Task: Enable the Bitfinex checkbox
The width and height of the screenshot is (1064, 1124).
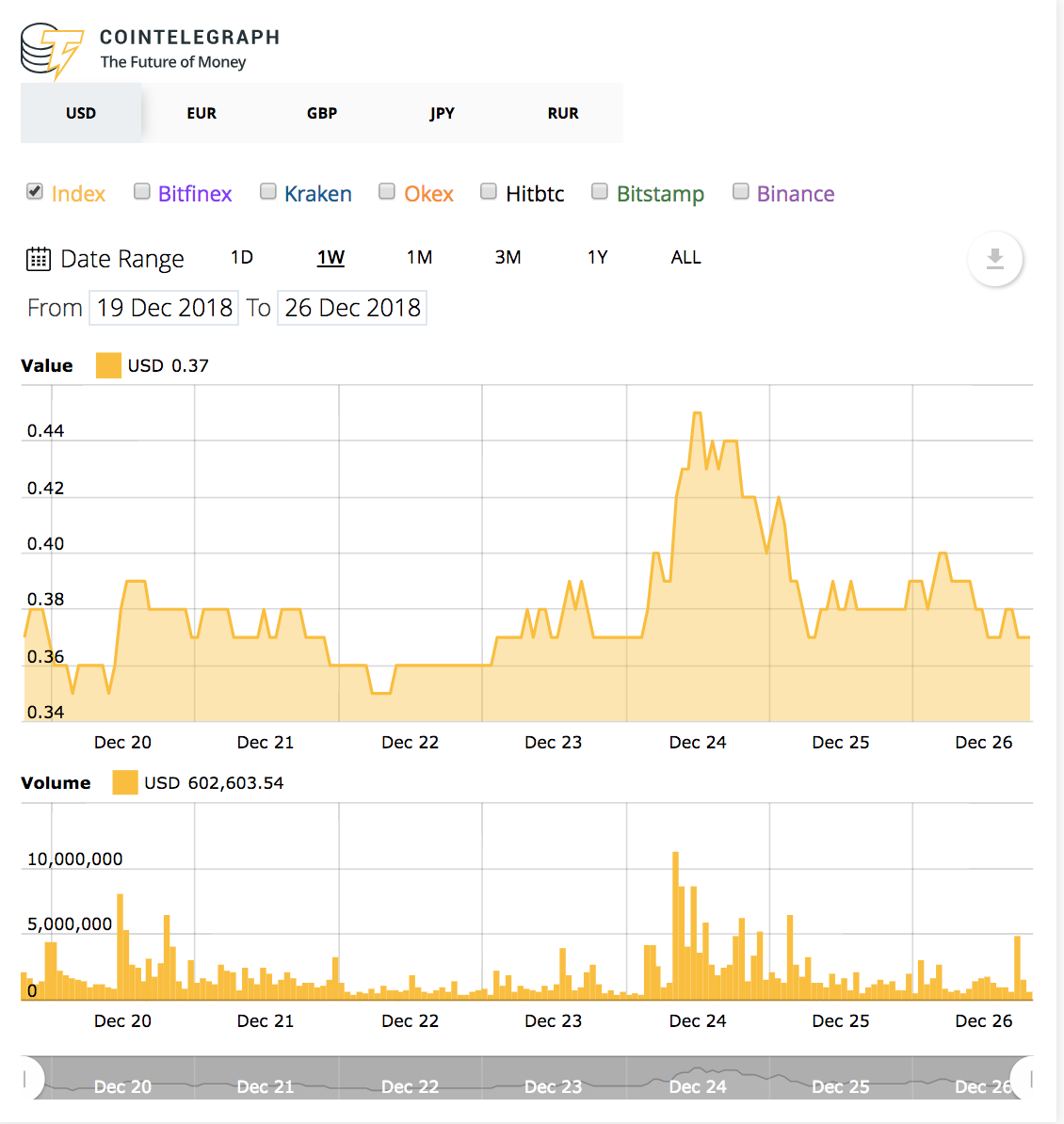Action: click(x=142, y=191)
